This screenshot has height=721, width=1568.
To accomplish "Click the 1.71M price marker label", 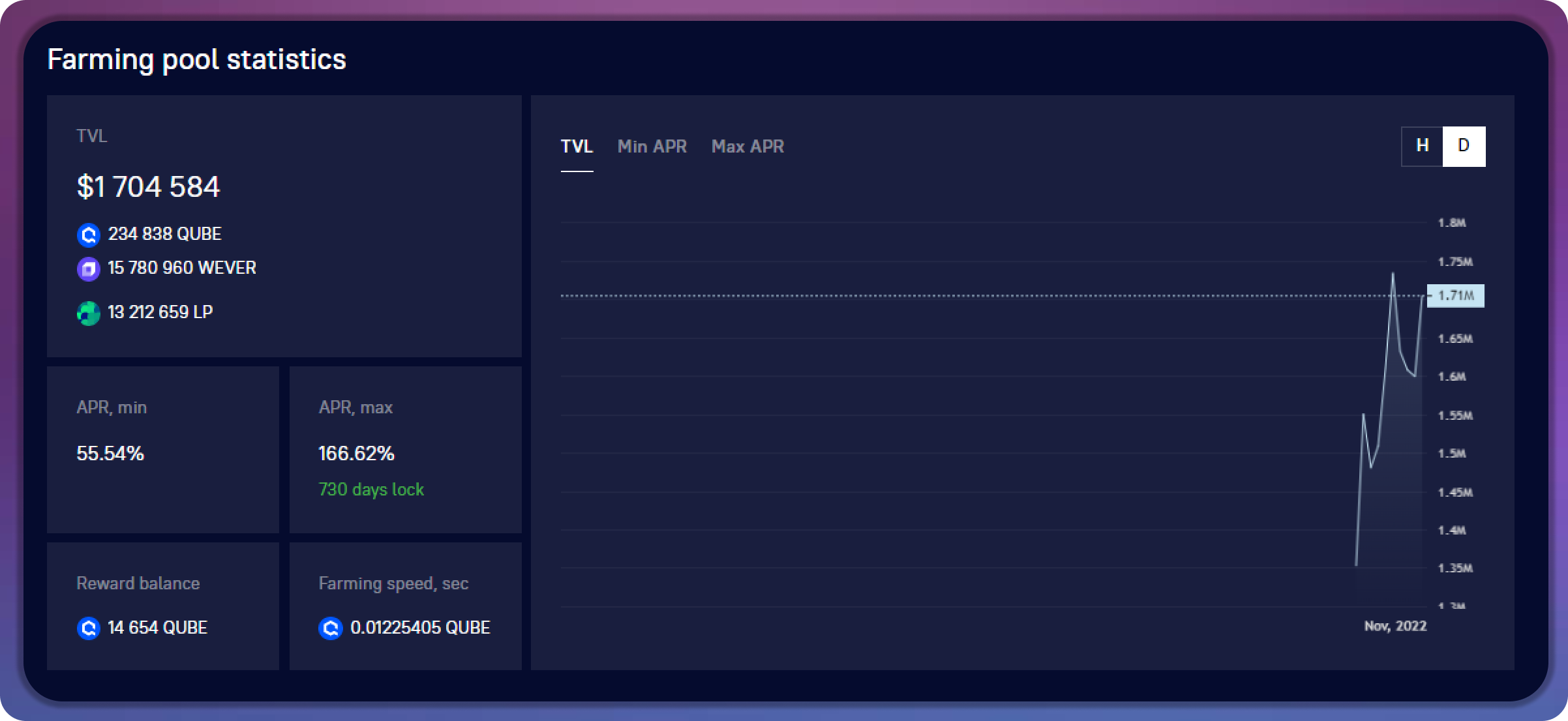I will point(1456,296).
